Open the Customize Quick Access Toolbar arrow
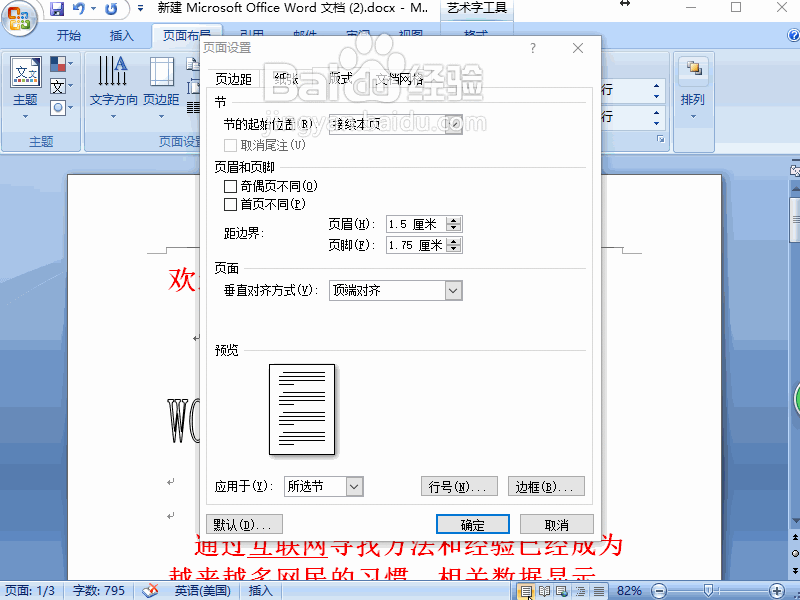This screenshot has height=600, width=800. pos(140,9)
